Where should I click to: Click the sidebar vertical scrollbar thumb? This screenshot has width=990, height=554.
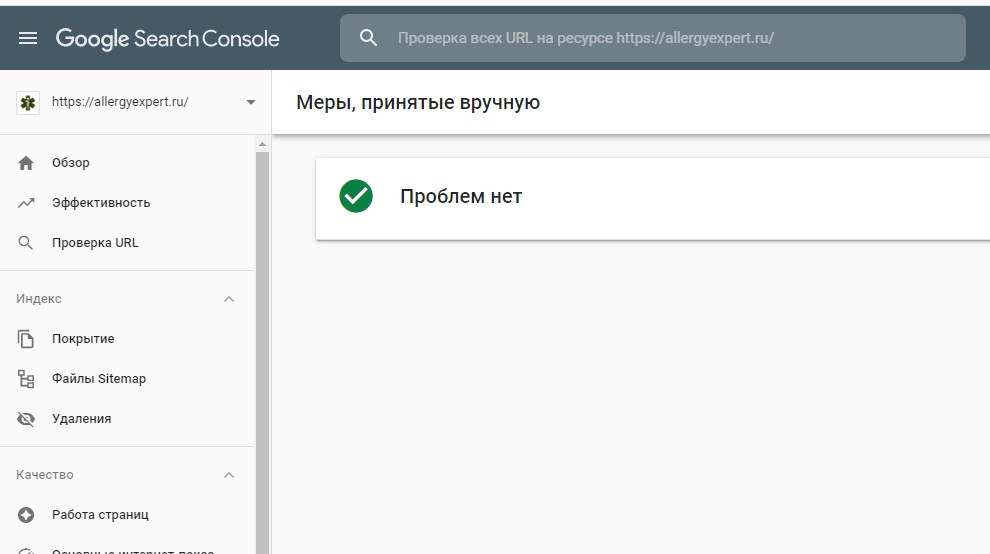coord(262,352)
